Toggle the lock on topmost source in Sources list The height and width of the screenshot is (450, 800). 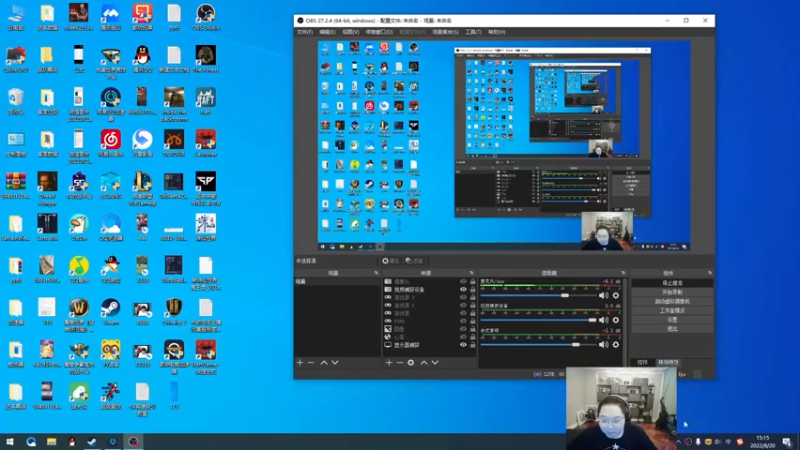[472, 282]
